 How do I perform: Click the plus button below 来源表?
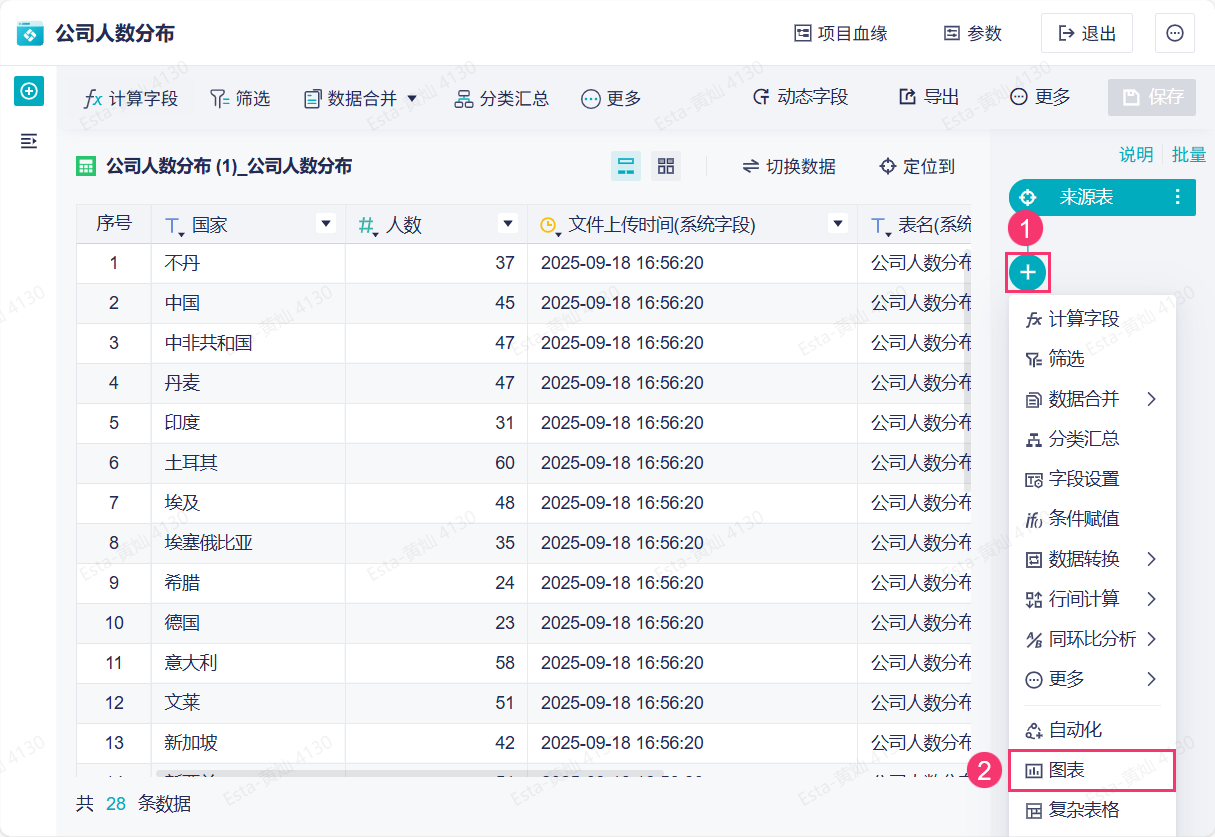point(1028,272)
